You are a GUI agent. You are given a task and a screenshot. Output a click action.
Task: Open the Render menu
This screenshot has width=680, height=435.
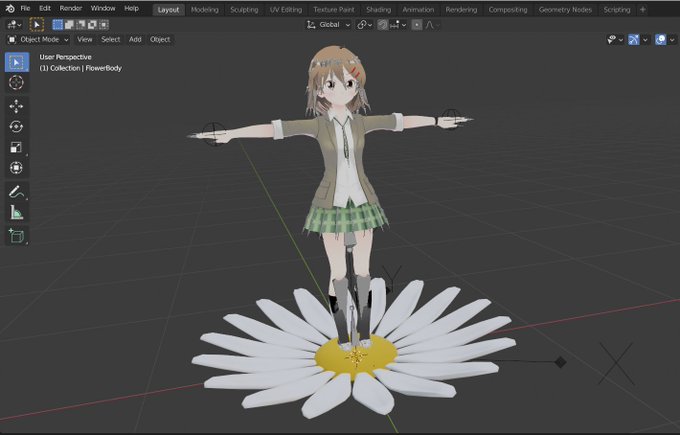point(71,8)
